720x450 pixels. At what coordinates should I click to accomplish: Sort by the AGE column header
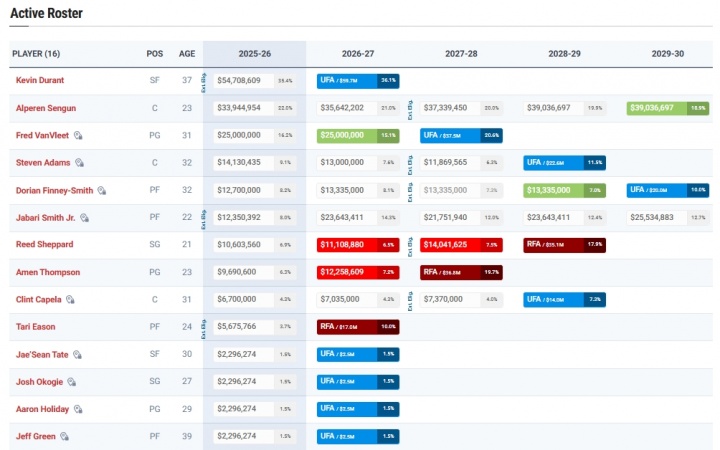[x=186, y=53]
